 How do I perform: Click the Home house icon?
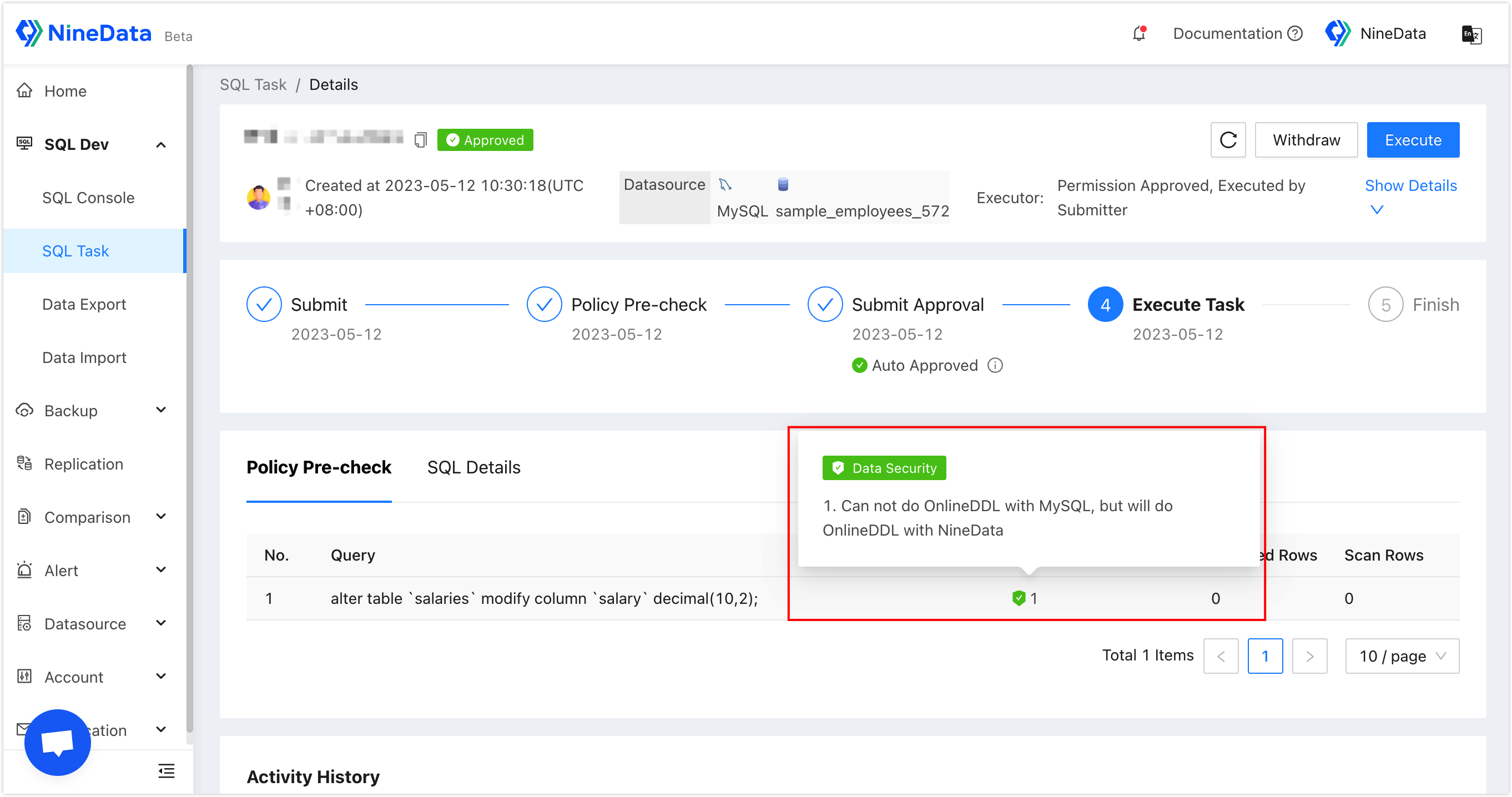(24, 90)
